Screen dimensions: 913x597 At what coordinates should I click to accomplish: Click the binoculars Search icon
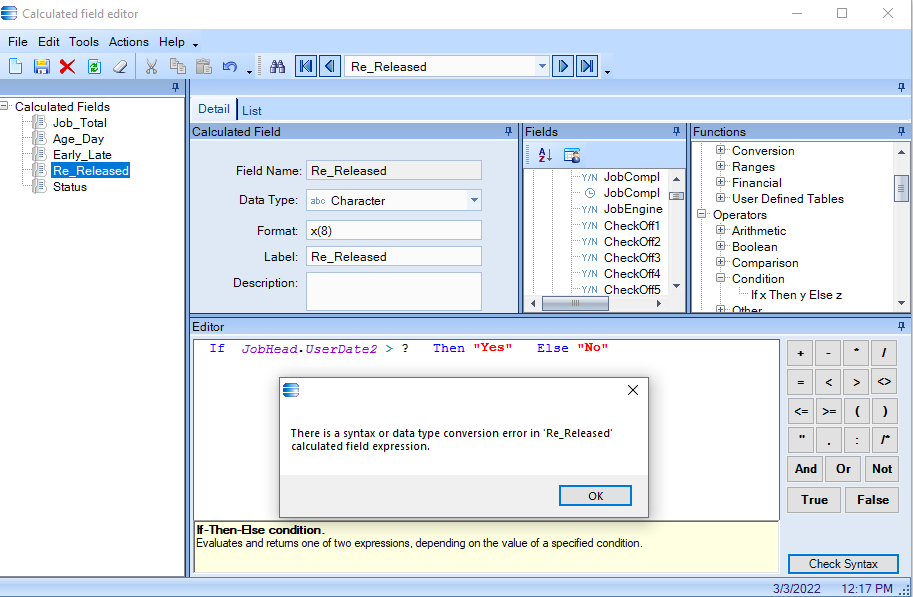tap(277, 66)
